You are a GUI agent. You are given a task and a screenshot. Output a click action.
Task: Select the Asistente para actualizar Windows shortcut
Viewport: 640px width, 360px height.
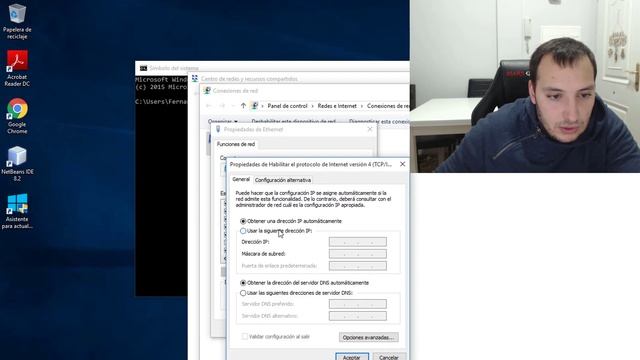[x=17, y=211]
